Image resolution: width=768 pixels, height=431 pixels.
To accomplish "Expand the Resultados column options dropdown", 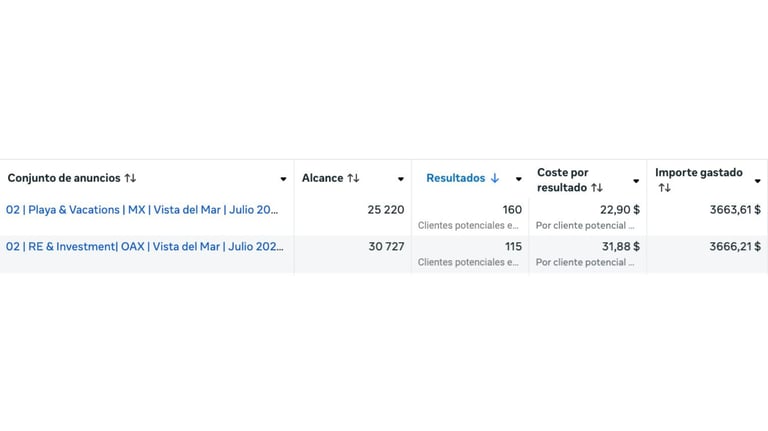I will coord(518,180).
